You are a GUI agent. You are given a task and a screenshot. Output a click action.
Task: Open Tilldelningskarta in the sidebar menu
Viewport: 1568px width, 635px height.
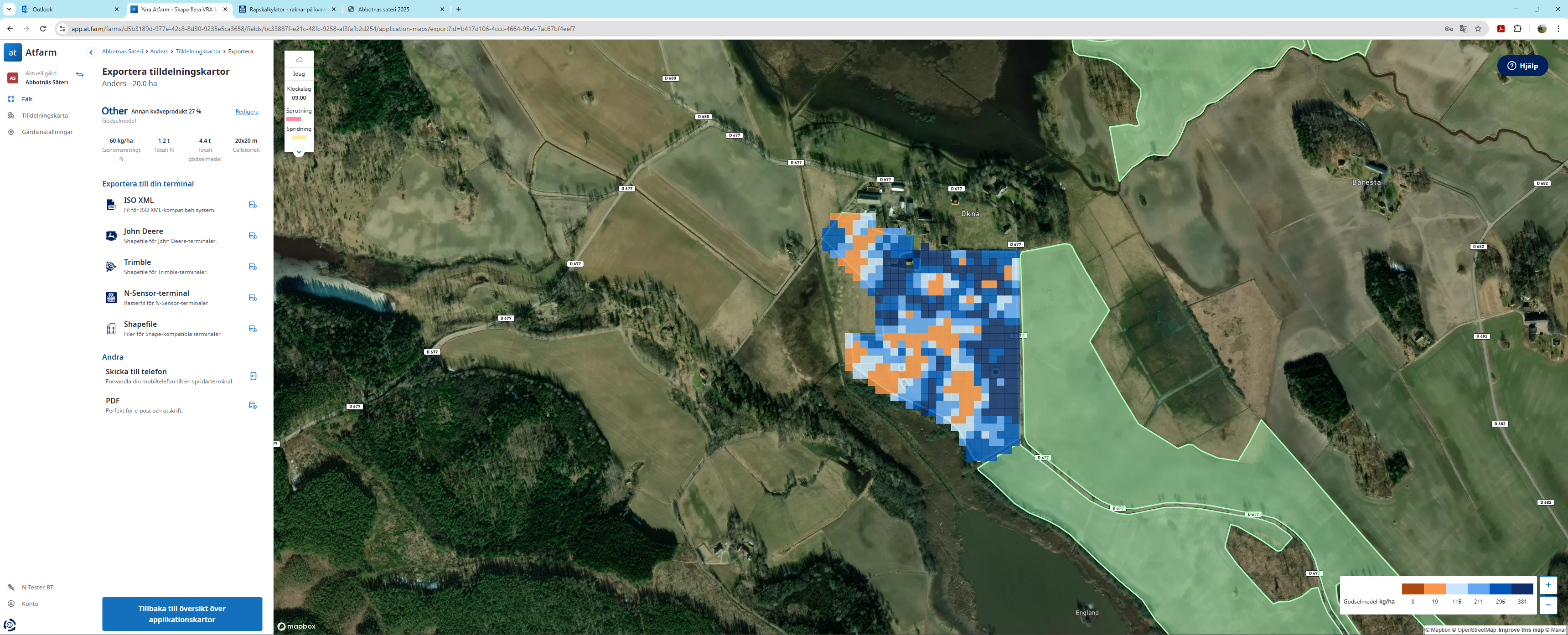pyautogui.click(x=44, y=116)
